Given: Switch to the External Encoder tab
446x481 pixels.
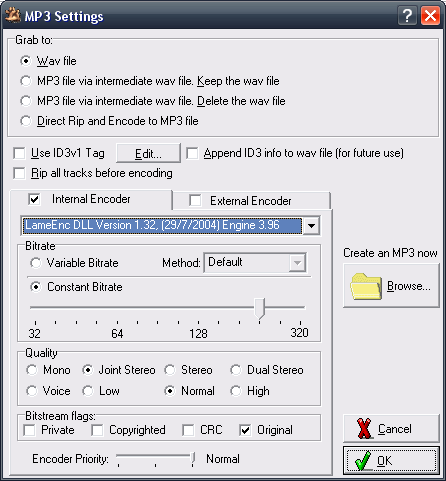Looking at the screenshot, I should tap(251, 201).
